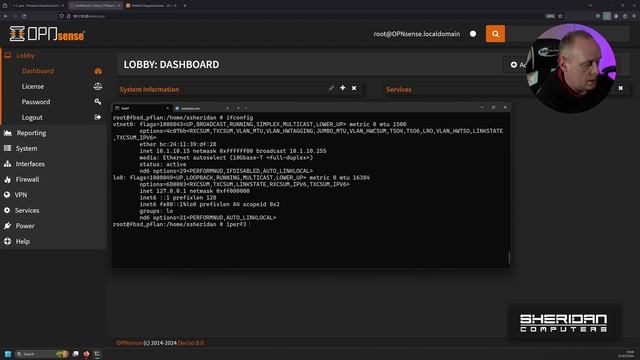This screenshot has height=360, width=640.
Task: Select Logout in the Lobby menu
Action: pyautogui.click(x=32, y=118)
